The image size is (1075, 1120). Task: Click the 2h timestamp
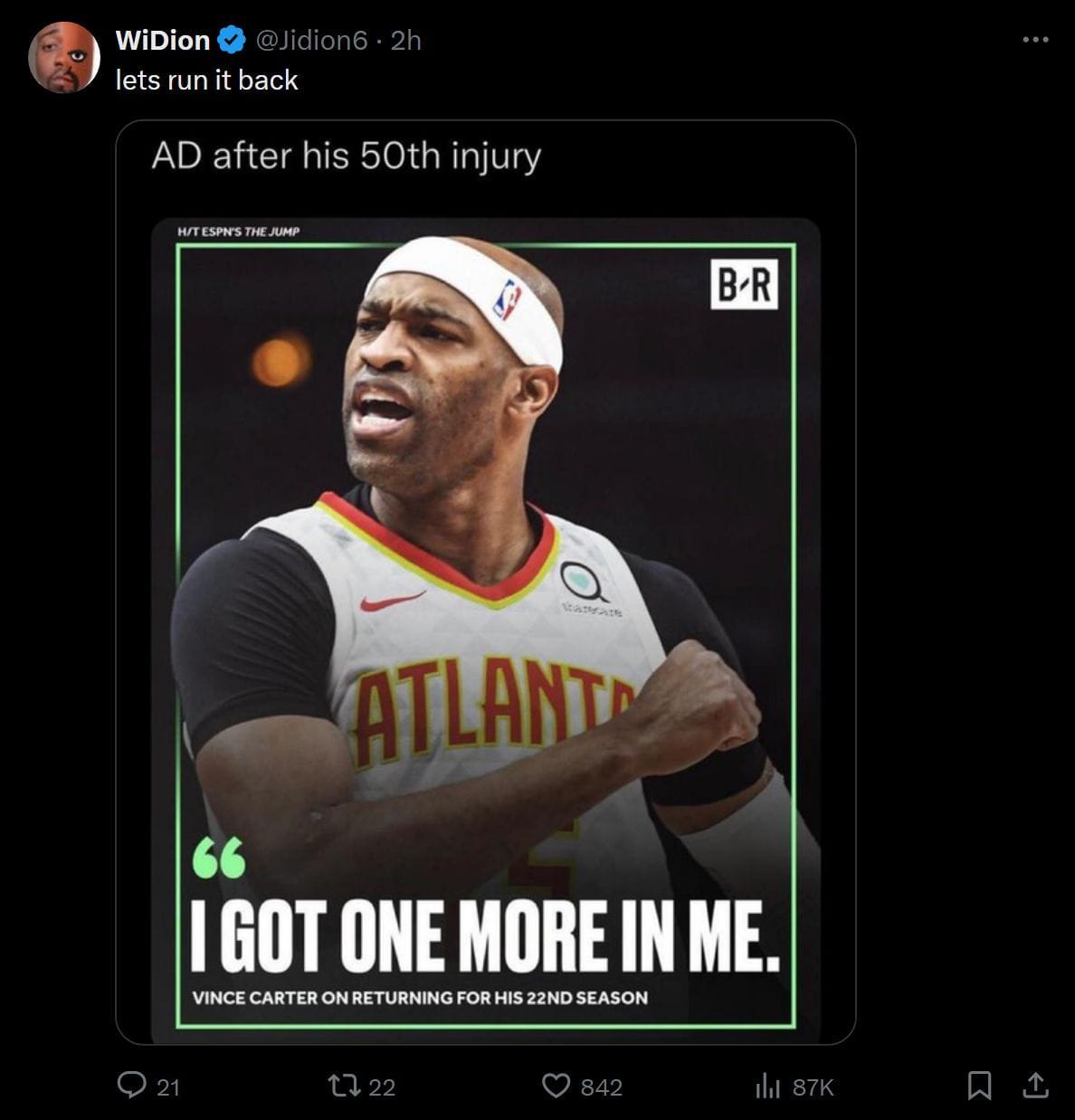click(x=406, y=40)
